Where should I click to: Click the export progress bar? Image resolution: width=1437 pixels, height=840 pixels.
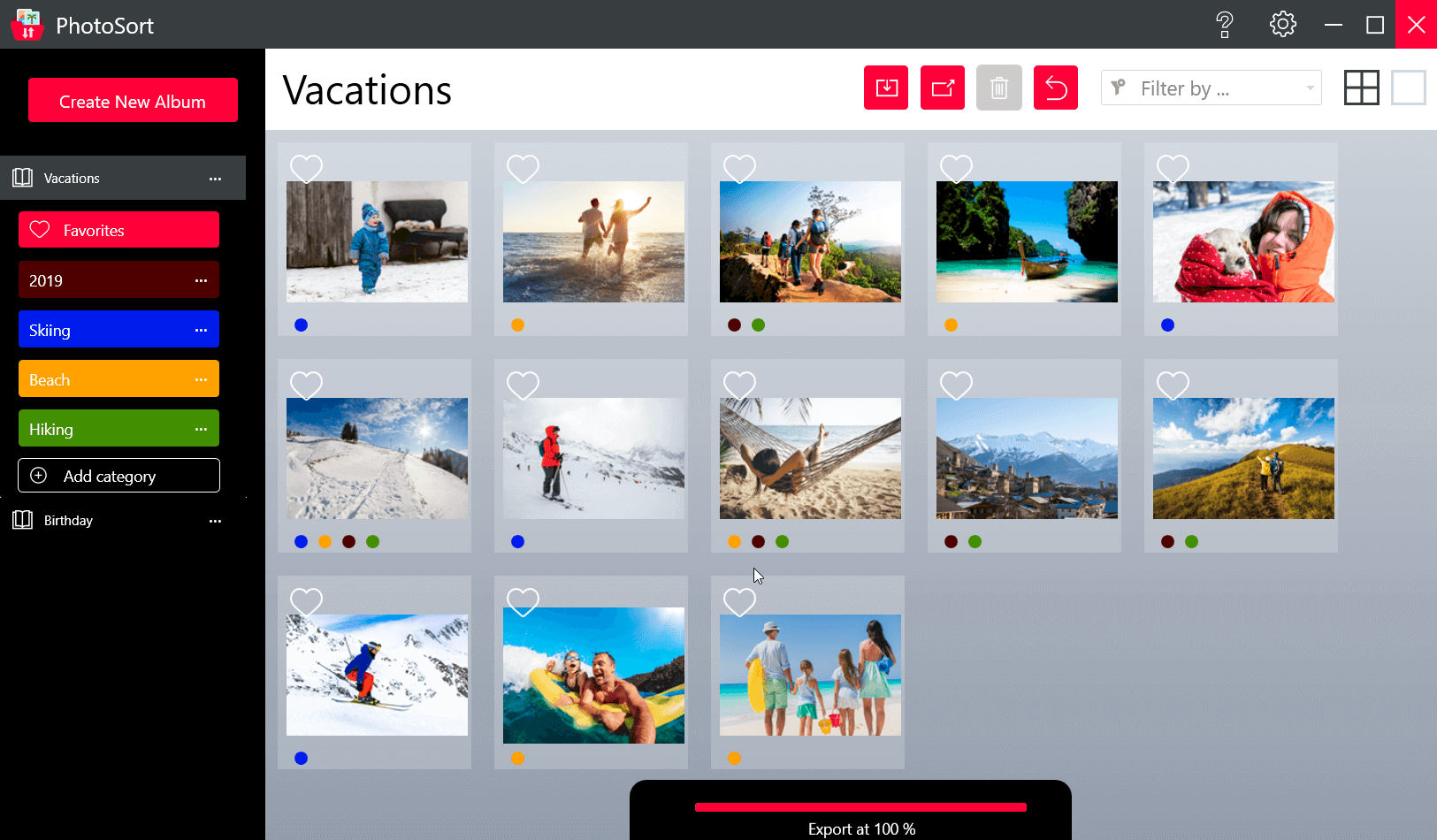(860, 807)
